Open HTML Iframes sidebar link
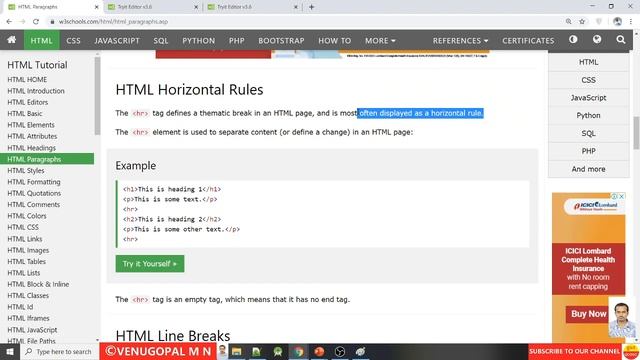This screenshot has width=640, height=360. pyautogui.click(x=28, y=318)
